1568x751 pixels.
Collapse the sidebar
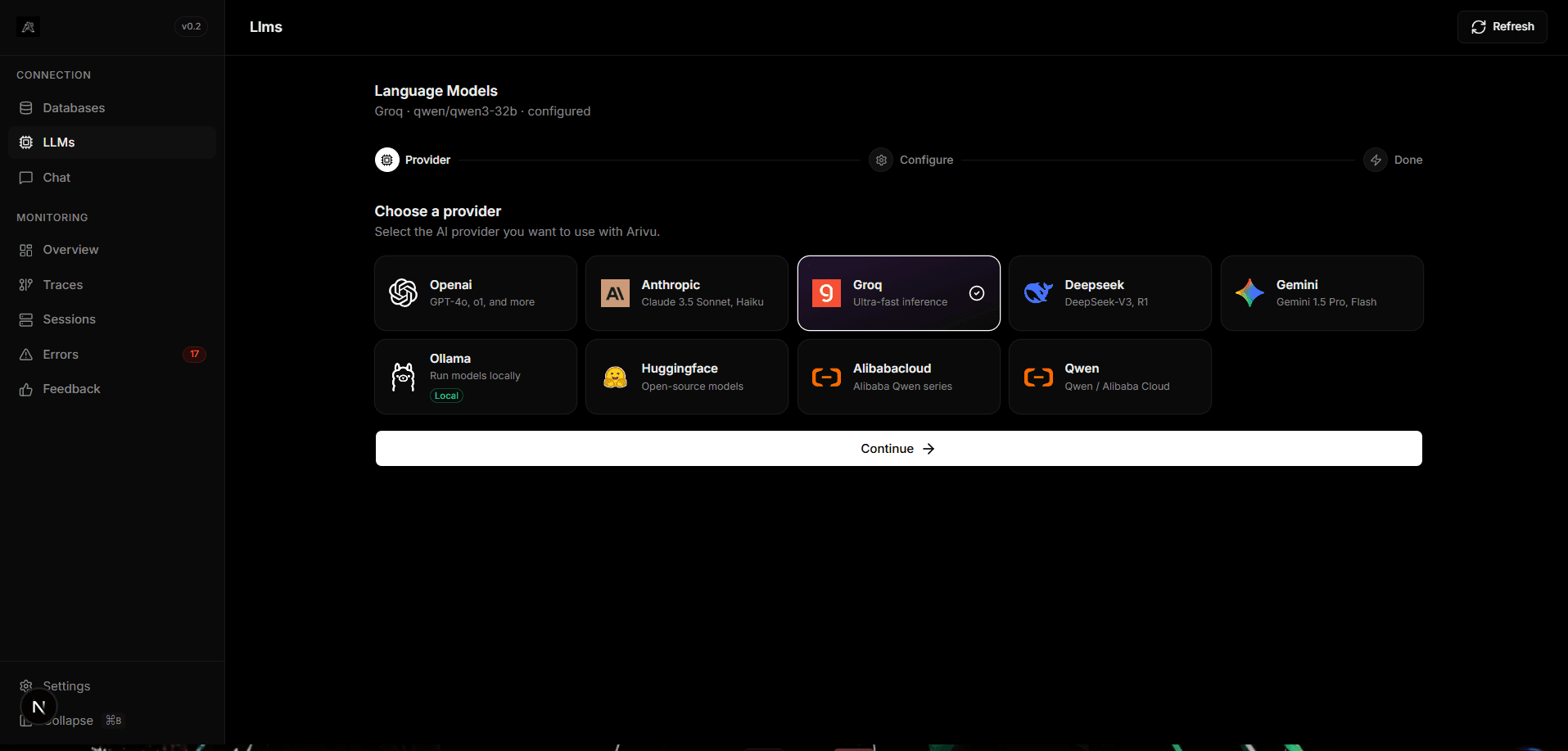(x=112, y=721)
